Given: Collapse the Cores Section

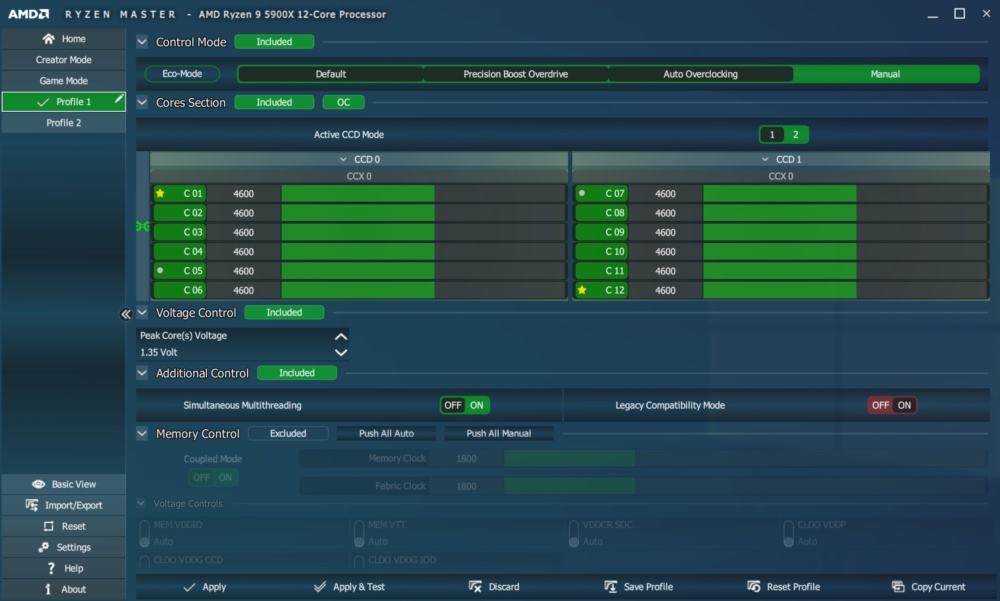Looking at the screenshot, I should 142,102.
